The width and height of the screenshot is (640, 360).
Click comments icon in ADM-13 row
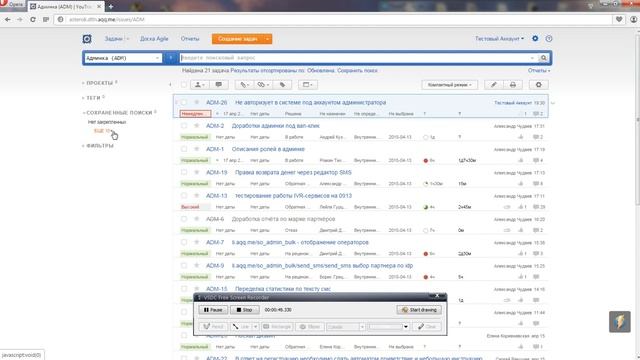click(x=536, y=207)
